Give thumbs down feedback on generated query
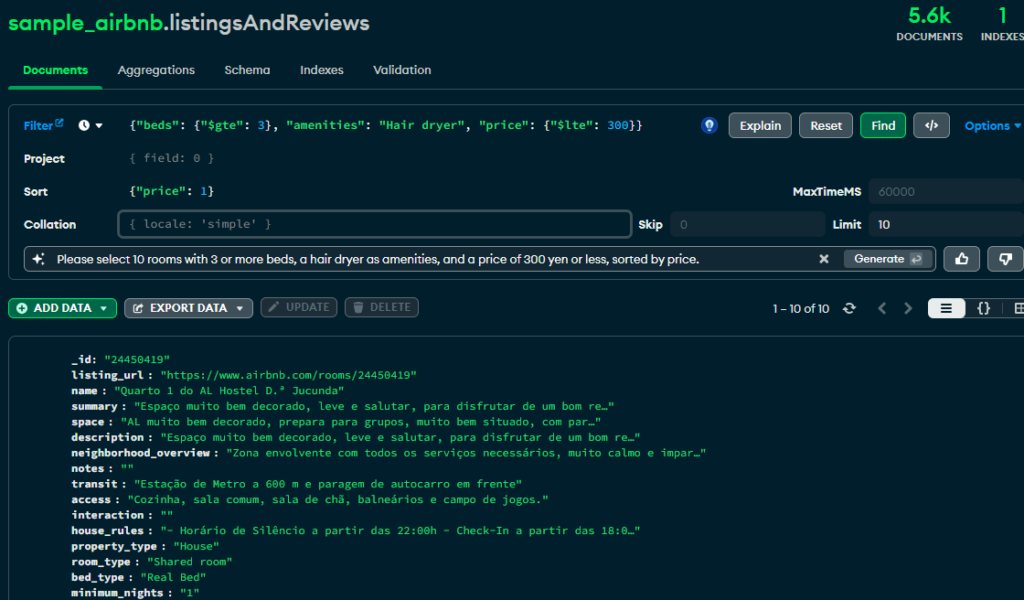Screen dimensions: 1024x600 pos(1005,259)
